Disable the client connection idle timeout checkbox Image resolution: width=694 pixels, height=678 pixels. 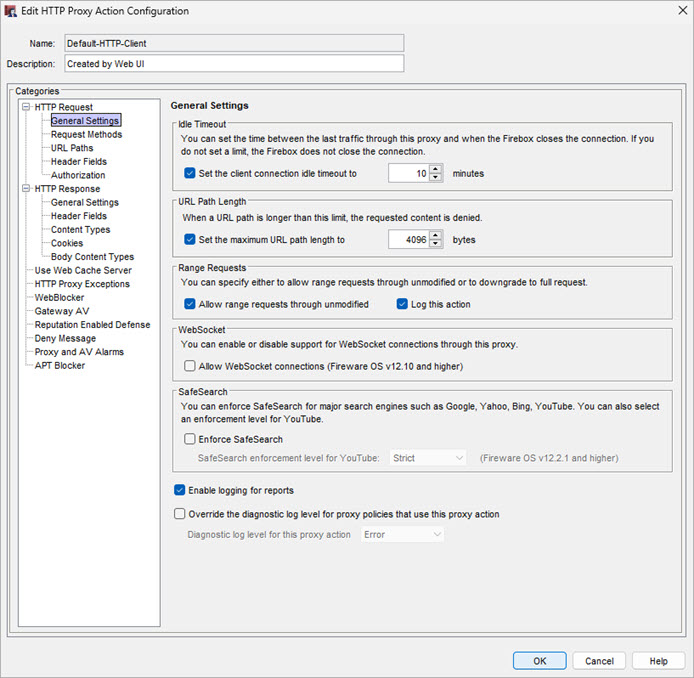click(x=190, y=173)
